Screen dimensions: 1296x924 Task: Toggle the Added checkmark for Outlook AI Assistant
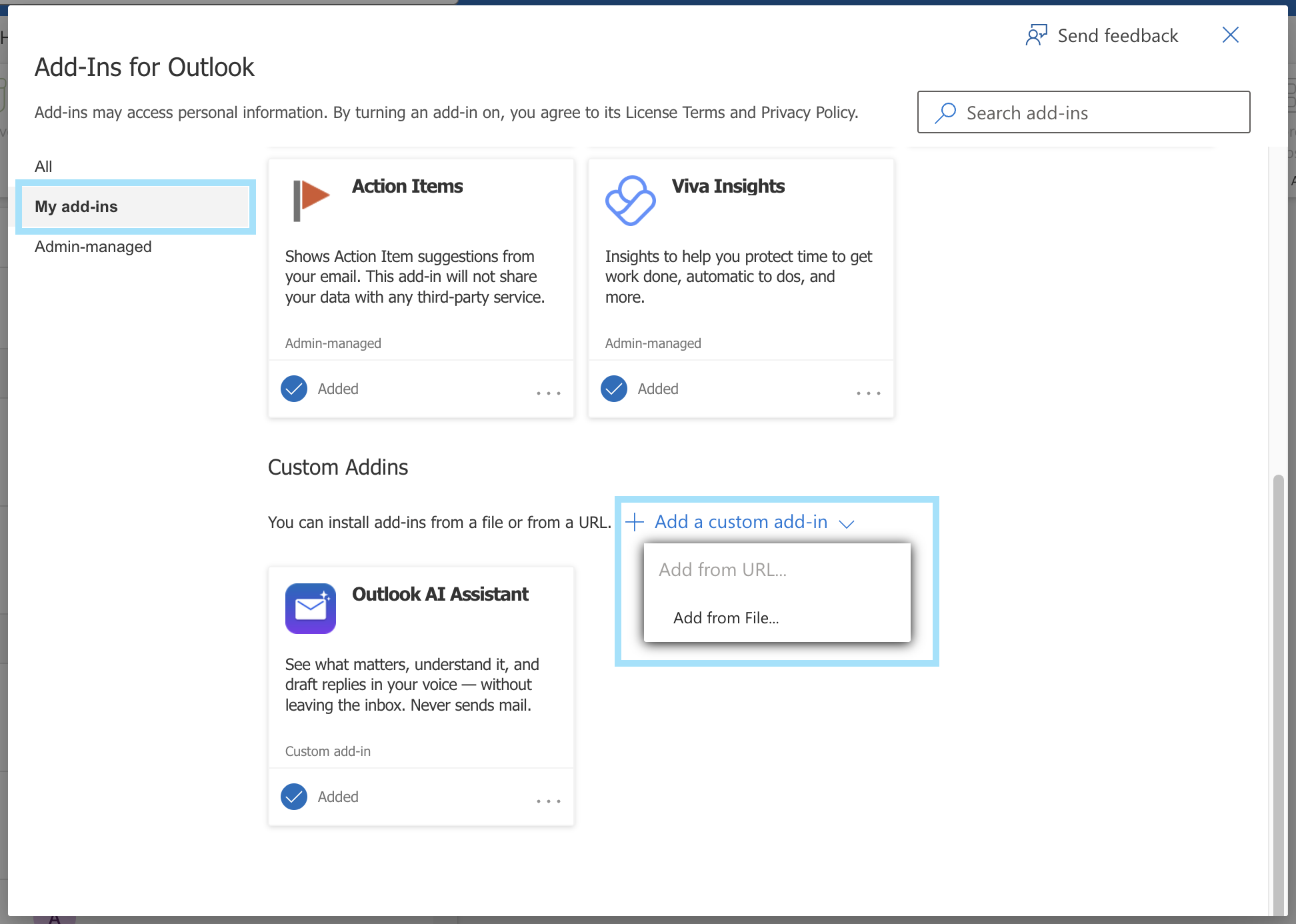tap(294, 797)
